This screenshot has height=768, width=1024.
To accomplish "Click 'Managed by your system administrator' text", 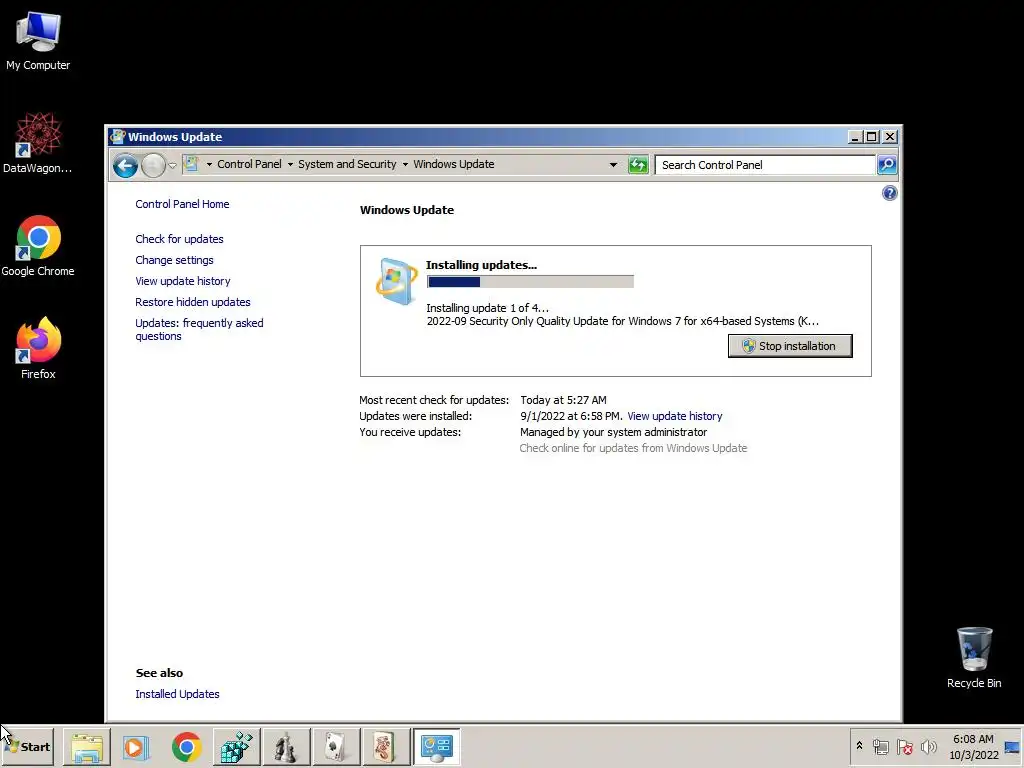I will (x=613, y=432).
